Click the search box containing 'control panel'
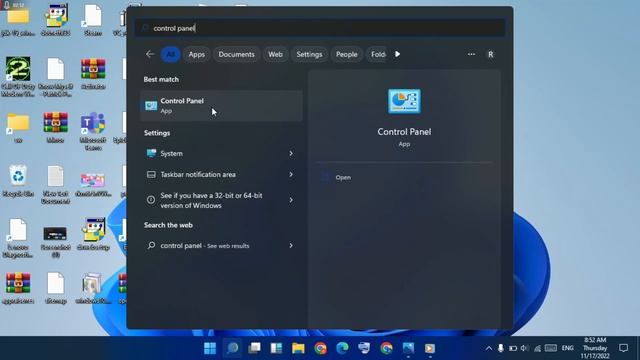Screen dimensions: 640x360 pyautogui.click(x=320, y=28)
